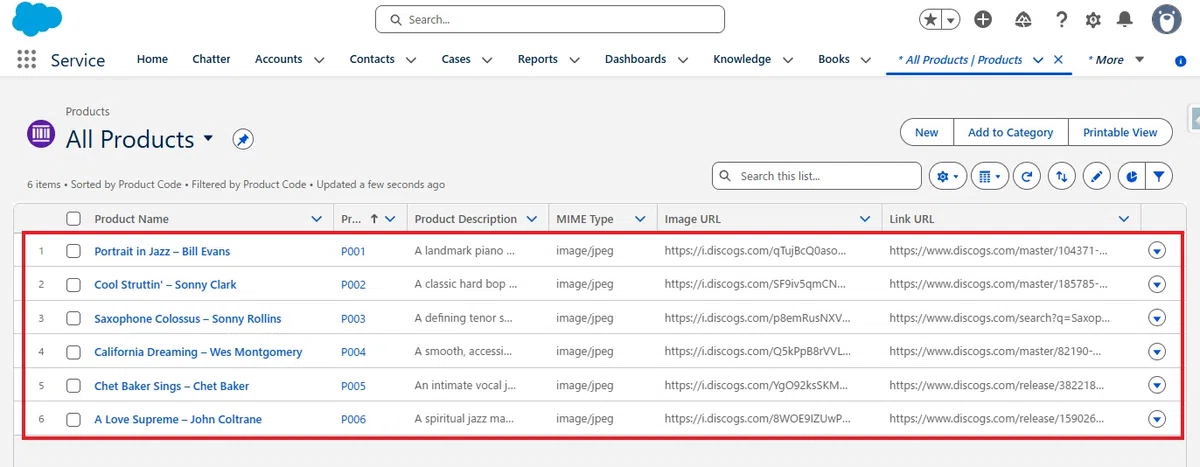This screenshot has width=1200, height=467.
Task: Open Portrait in Jazz – Bill Evans record
Action: pos(162,251)
